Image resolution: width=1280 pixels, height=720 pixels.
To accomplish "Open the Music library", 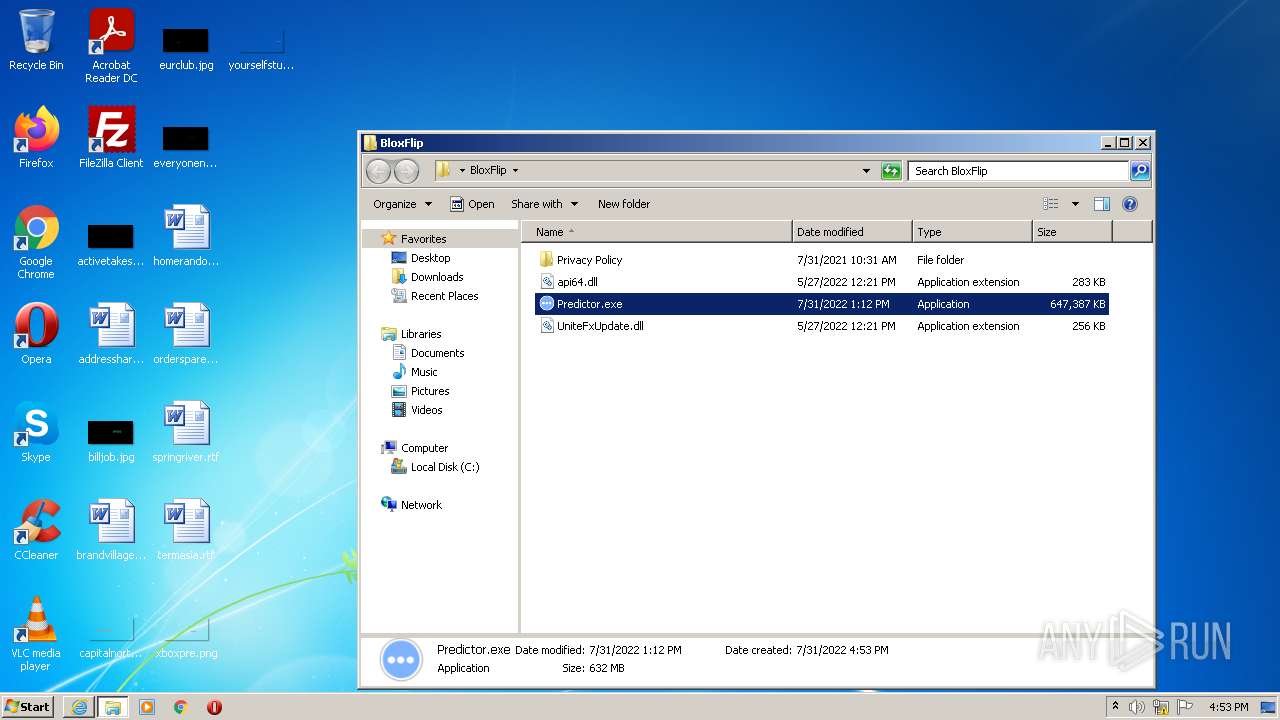I will [424, 372].
